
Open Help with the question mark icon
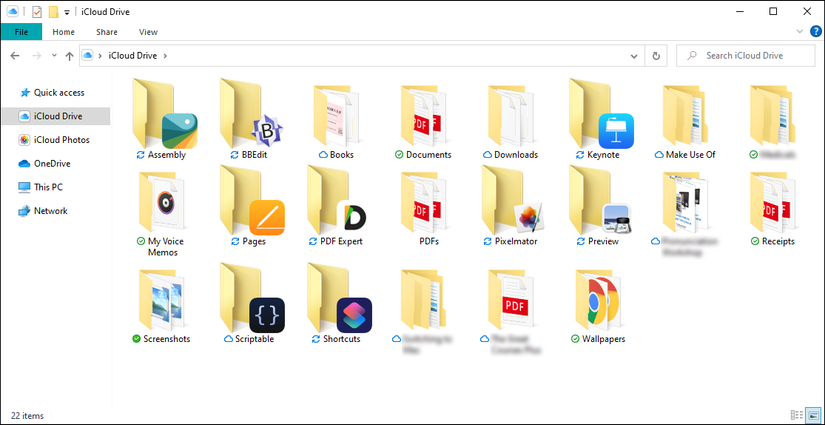point(816,32)
